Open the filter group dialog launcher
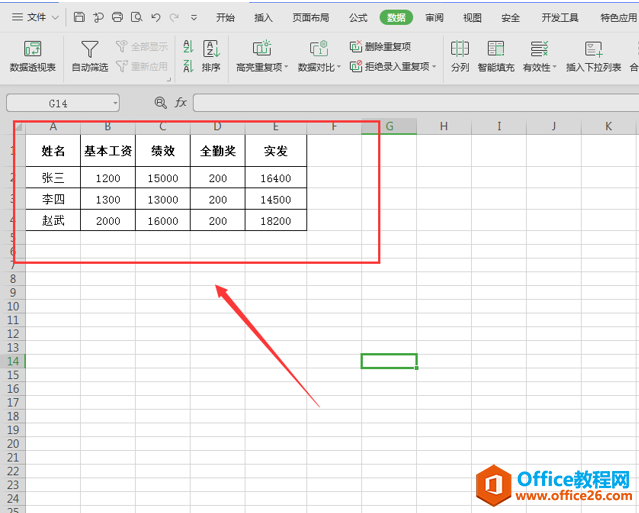 pyautogui.click(x=169, y=80)
